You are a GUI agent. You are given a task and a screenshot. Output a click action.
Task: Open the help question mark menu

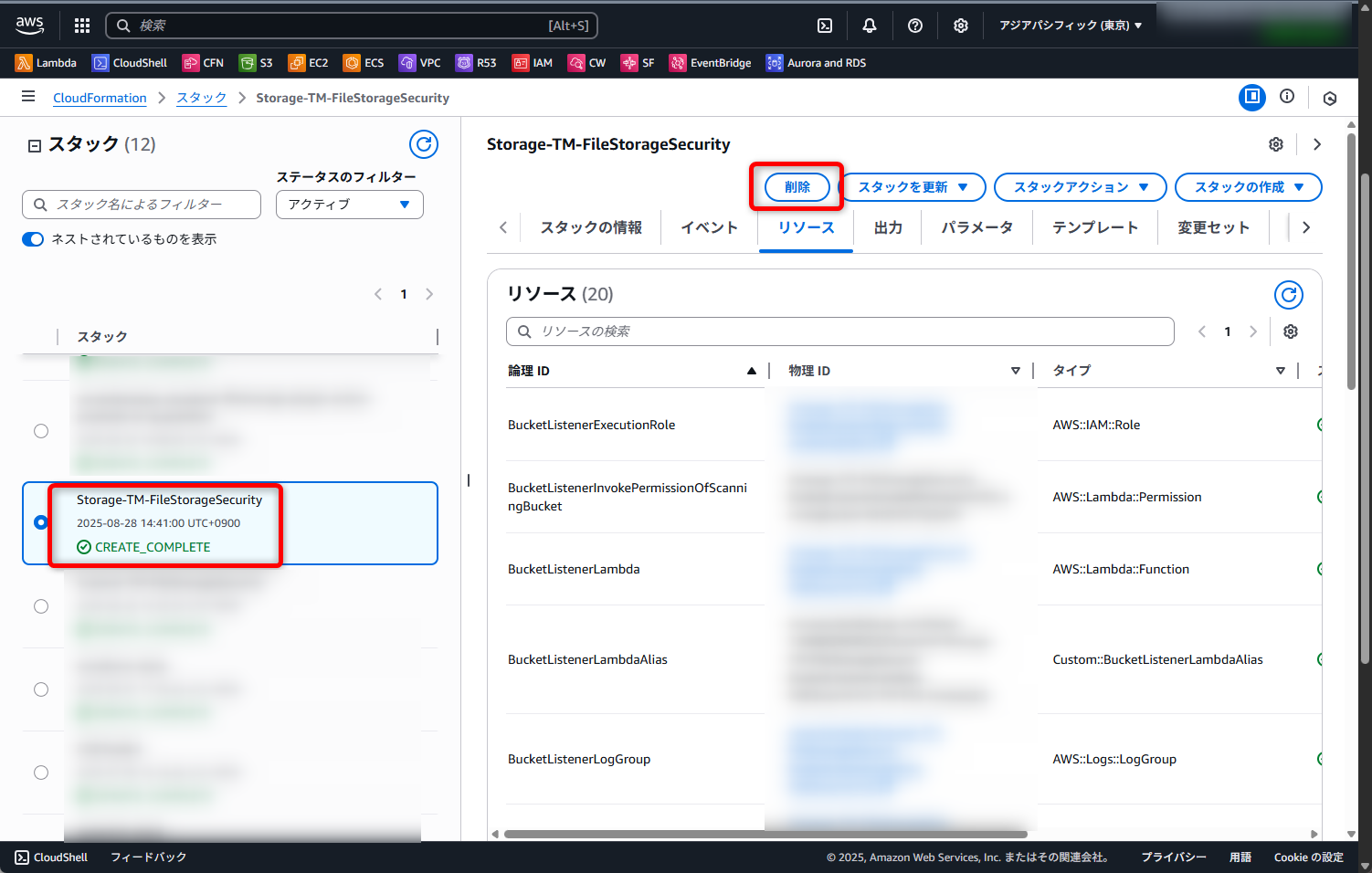click(915, 26)
